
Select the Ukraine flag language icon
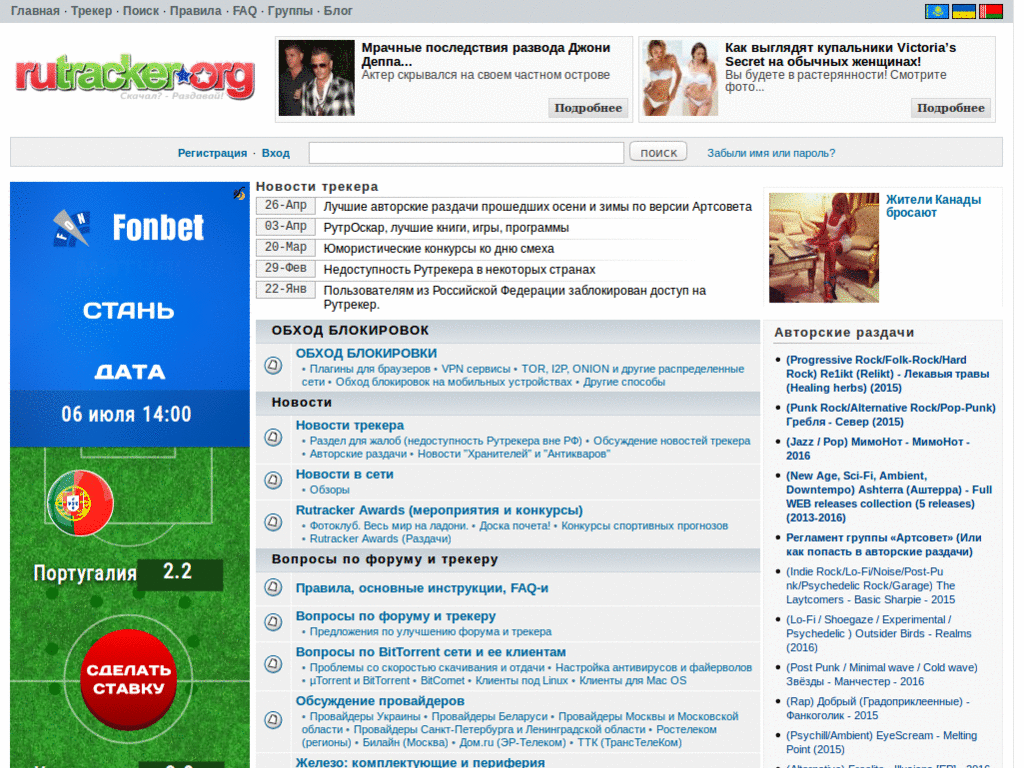click(964, 11)
